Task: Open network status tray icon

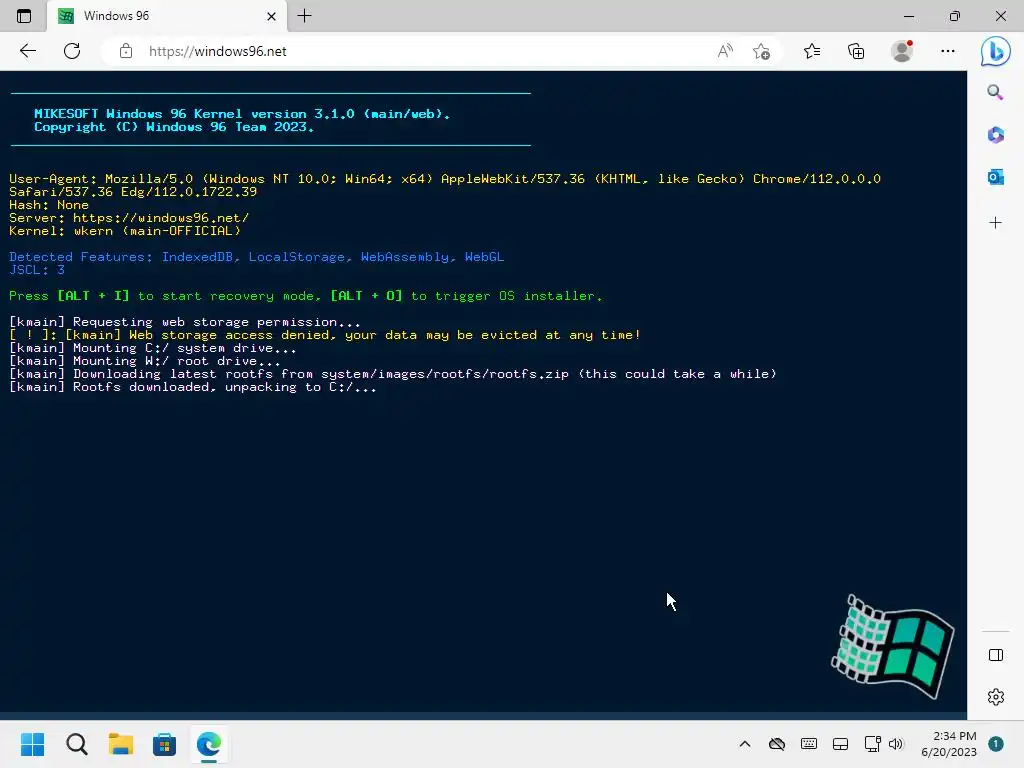Action: [872, 744]
